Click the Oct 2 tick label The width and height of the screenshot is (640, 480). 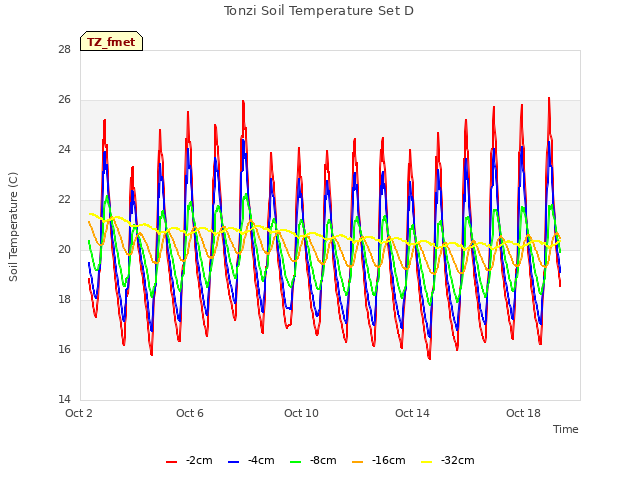(79, 413)
